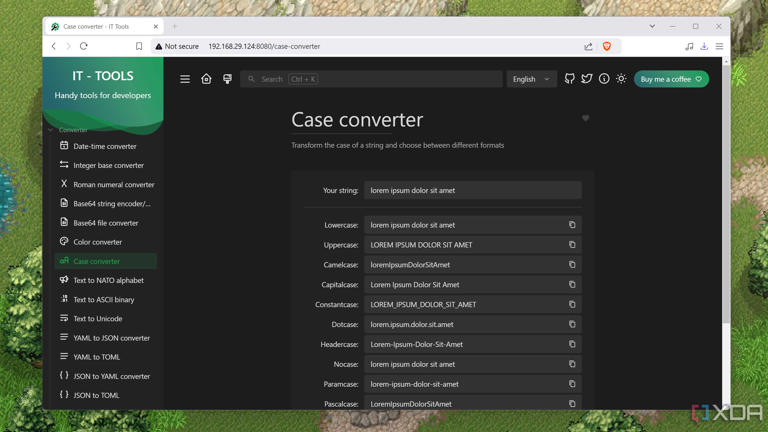Go to the home page icon

tap(206, 79)
